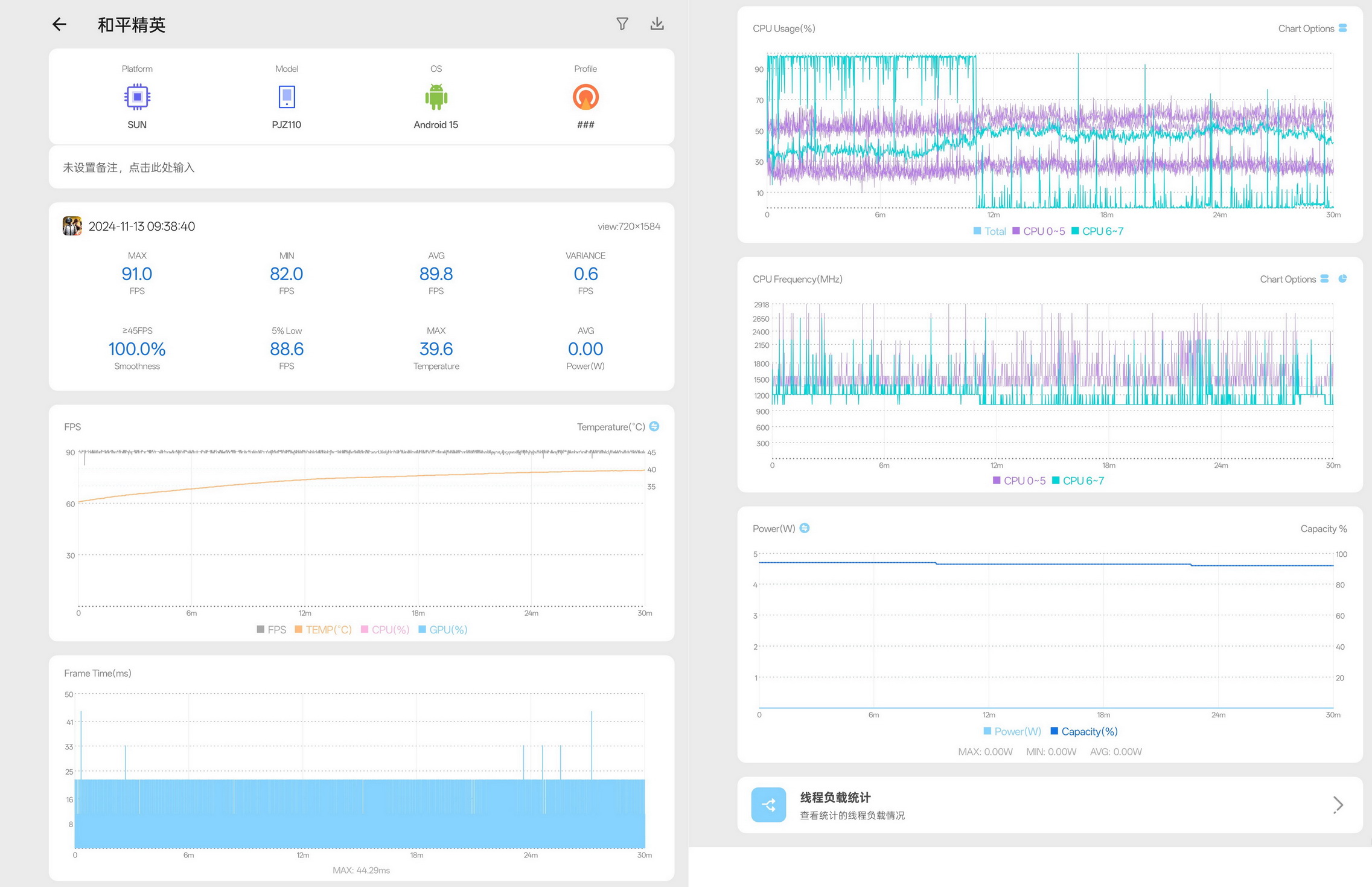This screenshot has height=887, width=1372.
Task: Click the thread load statistics icon
Action: (x=768, y=805)
